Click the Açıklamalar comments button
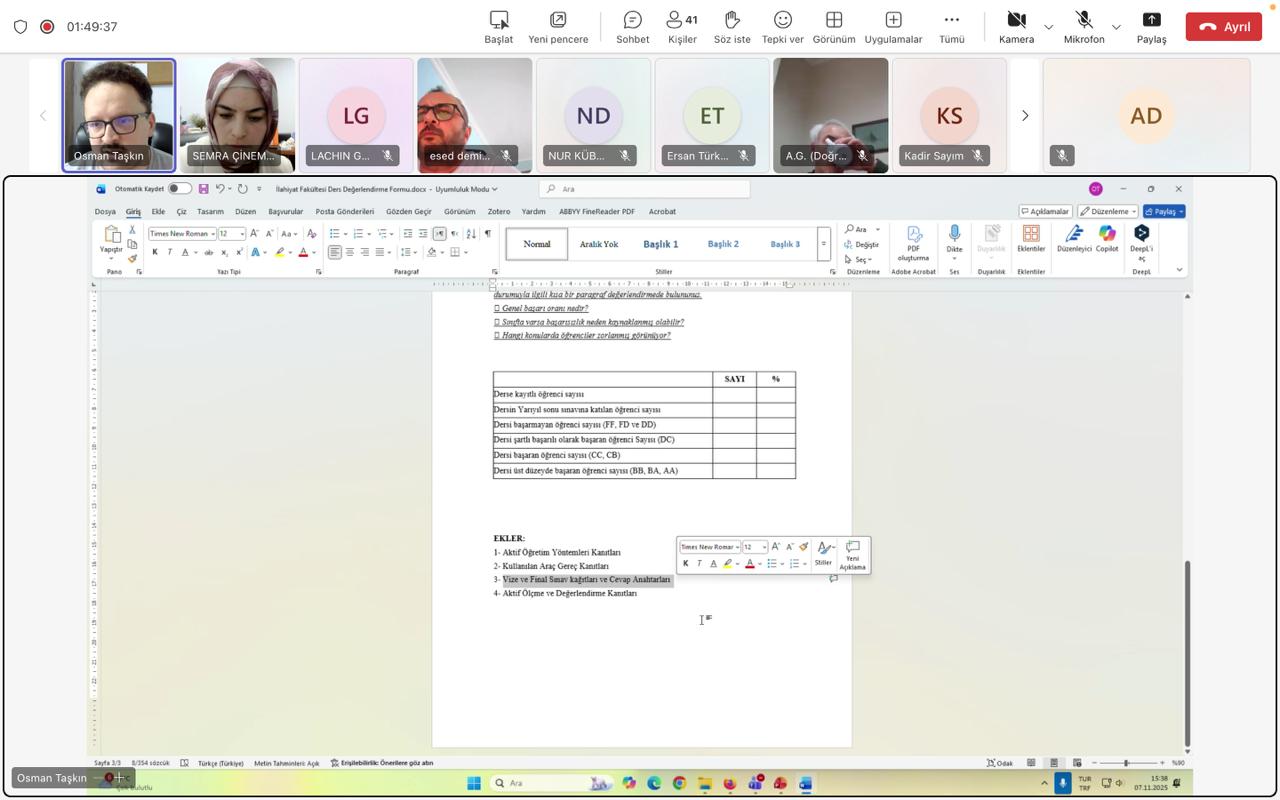 coord(1046,212)
